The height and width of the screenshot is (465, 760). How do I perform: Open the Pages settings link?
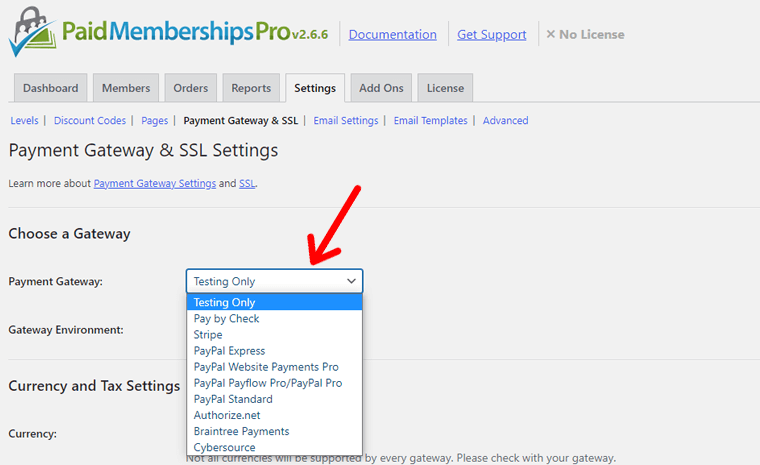(x=155, y=120)
